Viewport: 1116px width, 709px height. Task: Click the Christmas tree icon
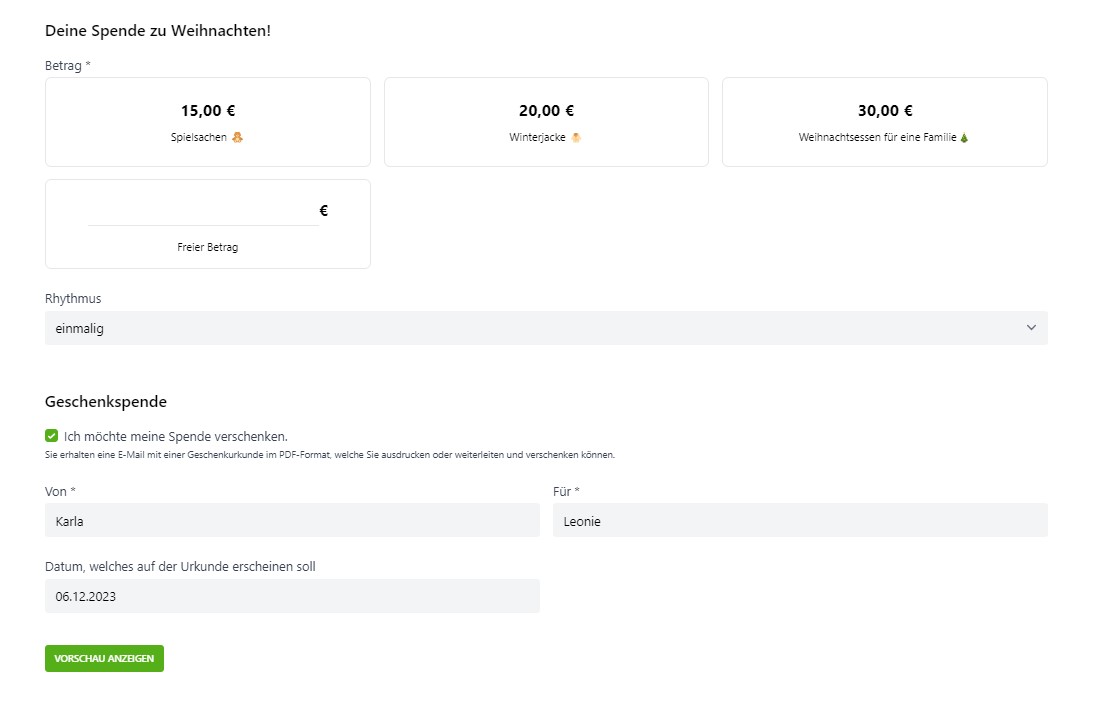(964, 138)
